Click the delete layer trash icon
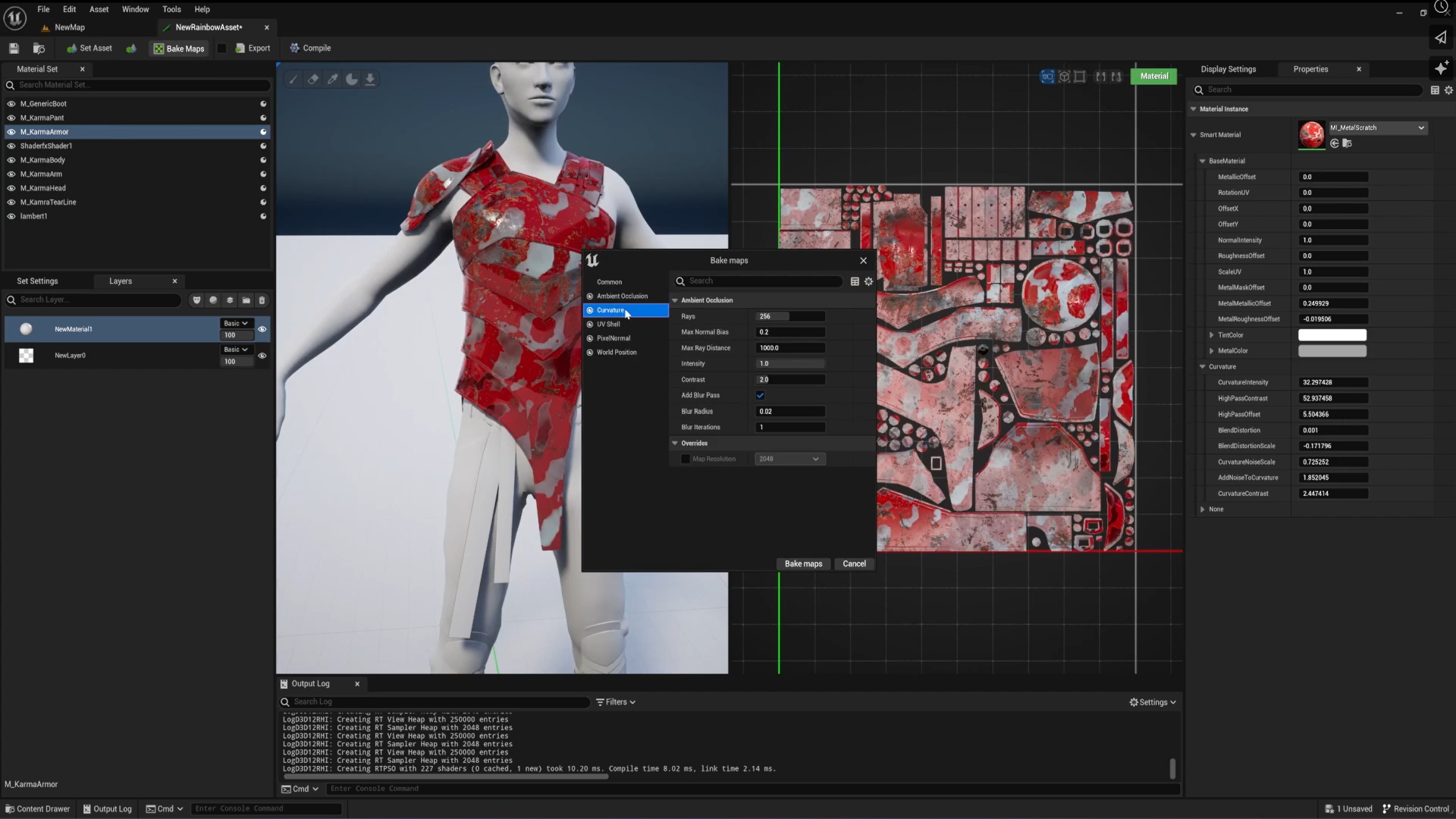 [x=262, y=300]
